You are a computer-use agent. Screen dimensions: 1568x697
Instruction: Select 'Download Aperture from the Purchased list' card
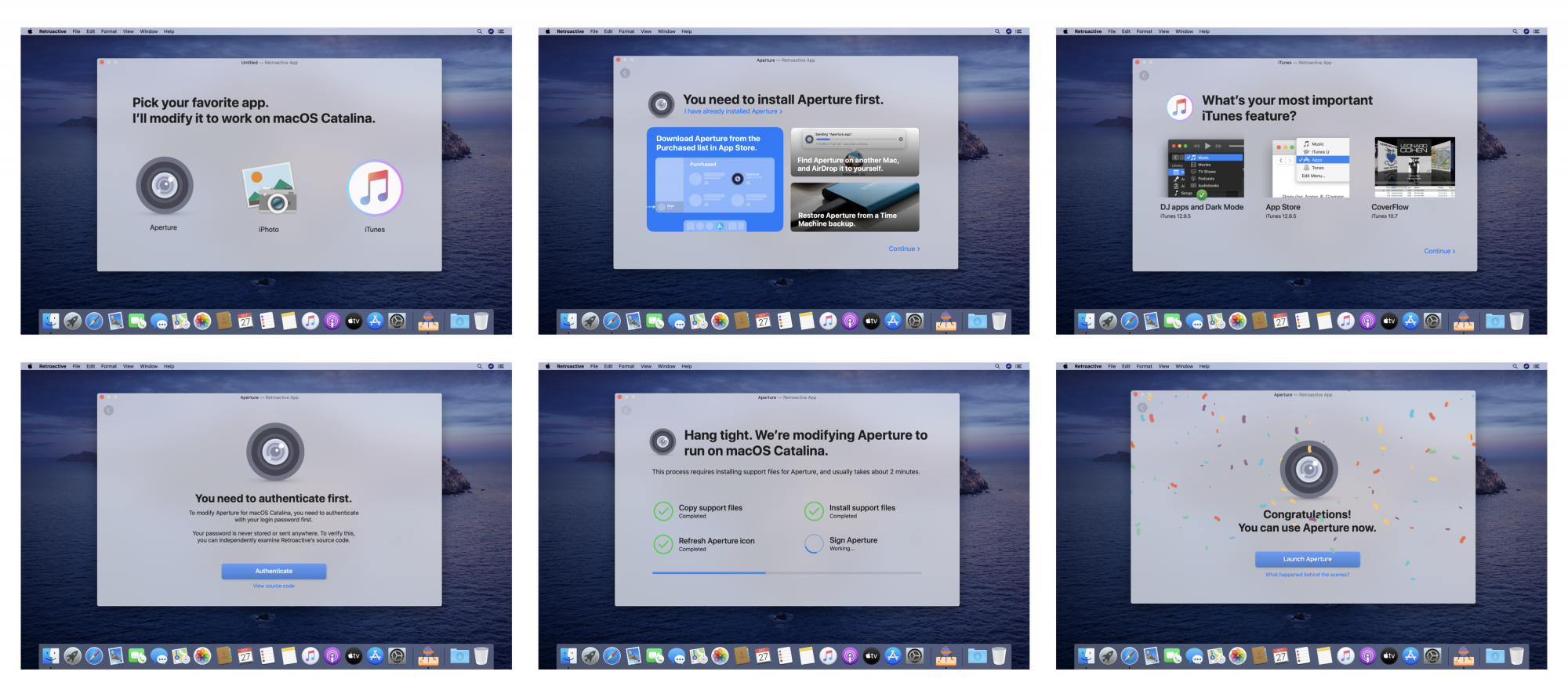pos(715,180)
